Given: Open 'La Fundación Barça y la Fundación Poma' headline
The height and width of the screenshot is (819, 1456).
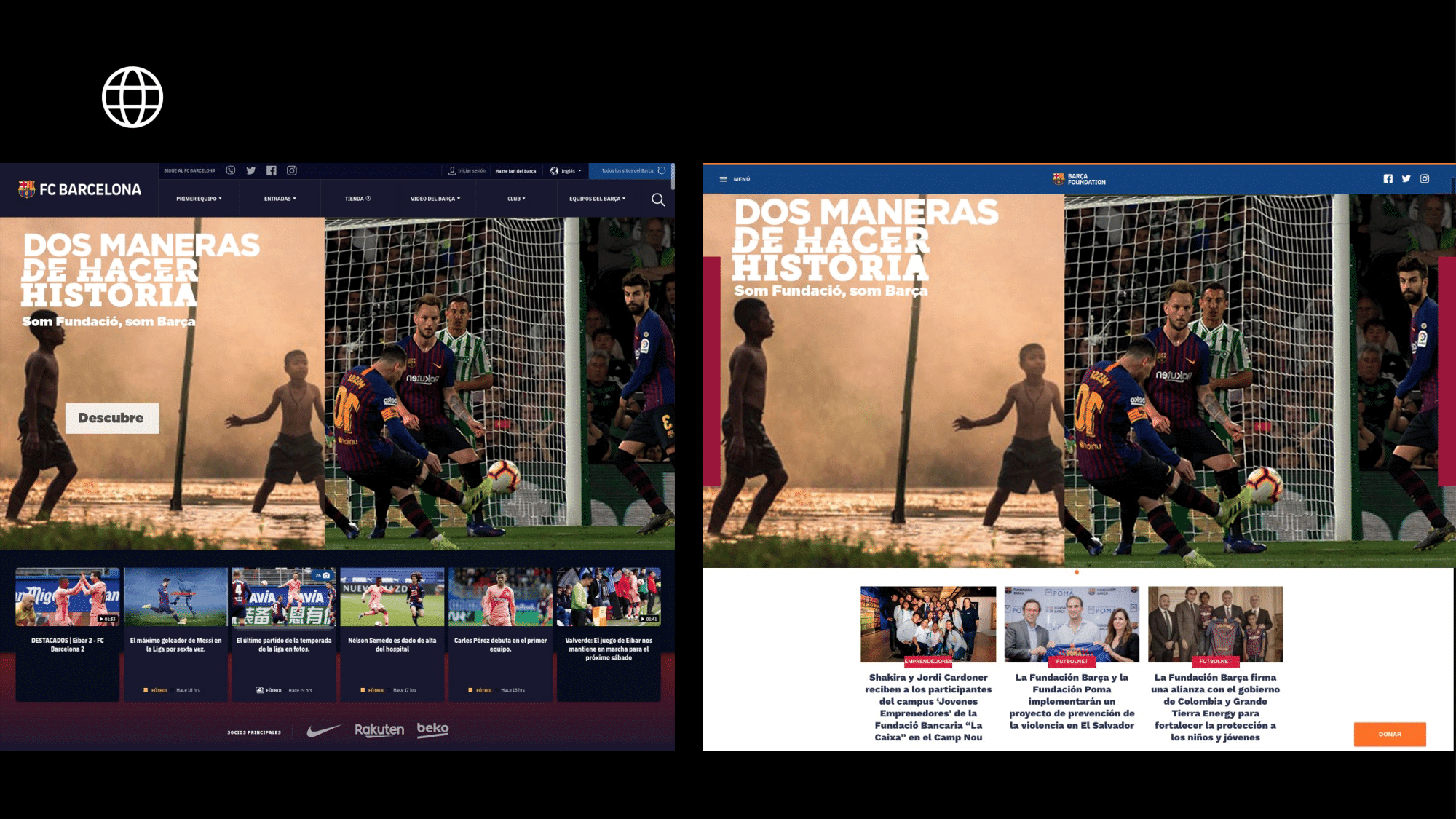Looking at the screenshot, I should point(1072,701).
